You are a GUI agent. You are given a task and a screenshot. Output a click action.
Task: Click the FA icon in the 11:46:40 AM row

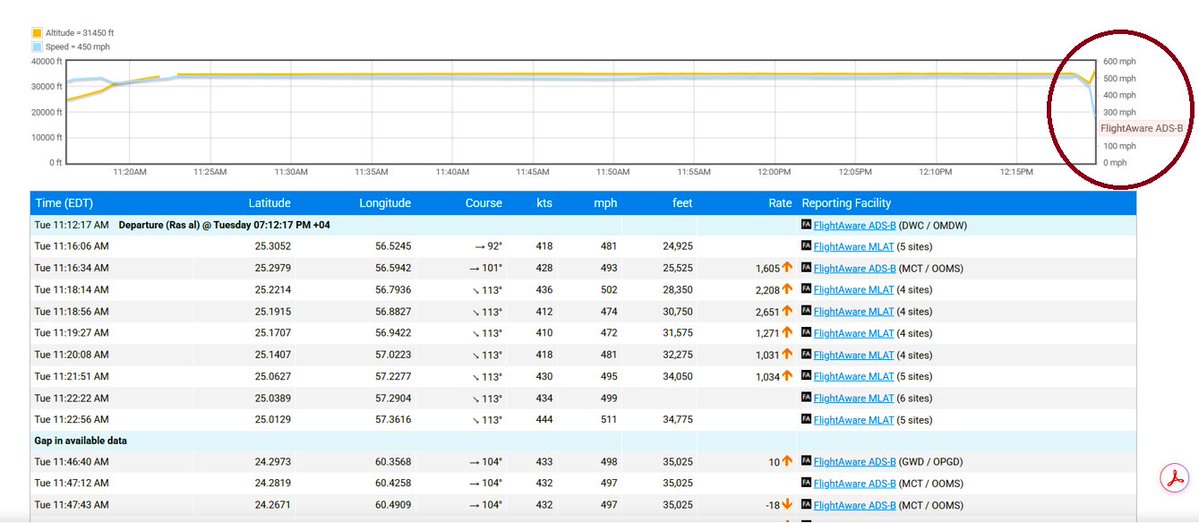[x=806, y=462]
